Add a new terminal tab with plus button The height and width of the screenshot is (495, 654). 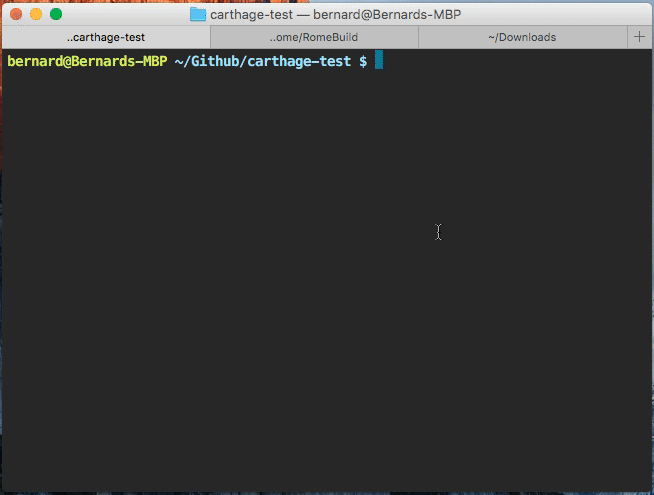(639, 37)
